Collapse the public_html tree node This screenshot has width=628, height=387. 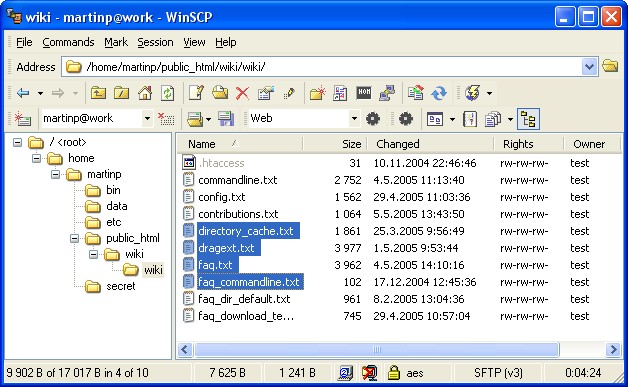point(74,238)
